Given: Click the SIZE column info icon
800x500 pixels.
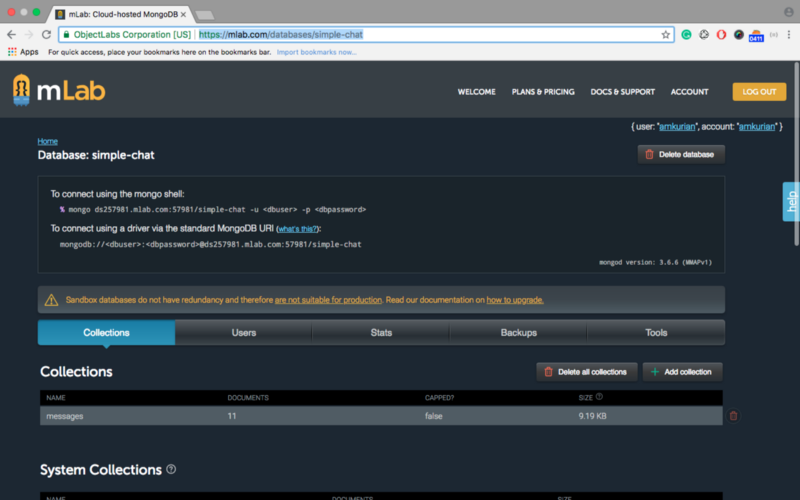Looking at the screenshot, I should (x=599, y=397).
